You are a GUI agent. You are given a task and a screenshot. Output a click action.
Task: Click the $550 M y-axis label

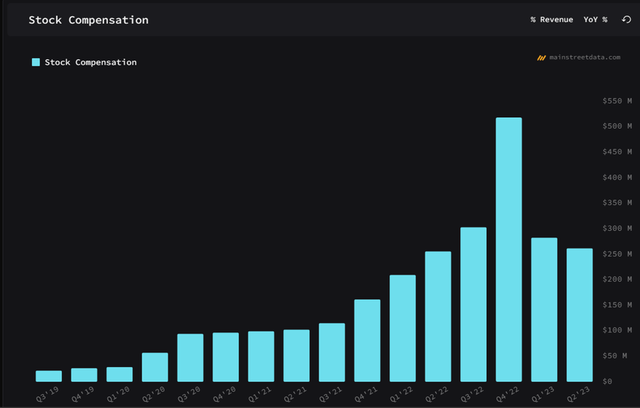(617, 101)
